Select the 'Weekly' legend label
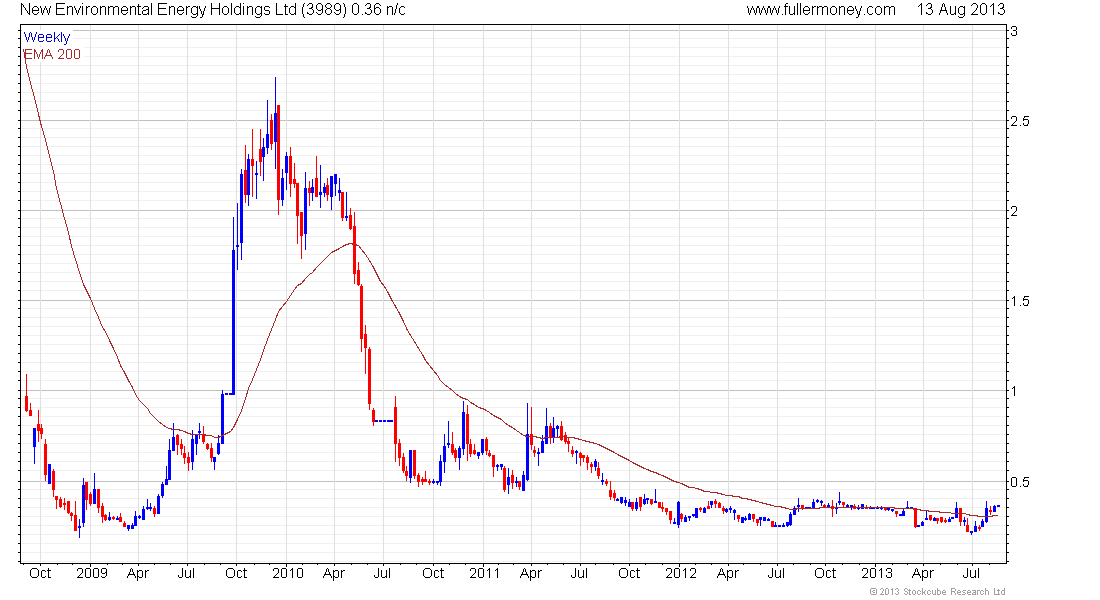1100x600 pixels. (x=47, y=37)
